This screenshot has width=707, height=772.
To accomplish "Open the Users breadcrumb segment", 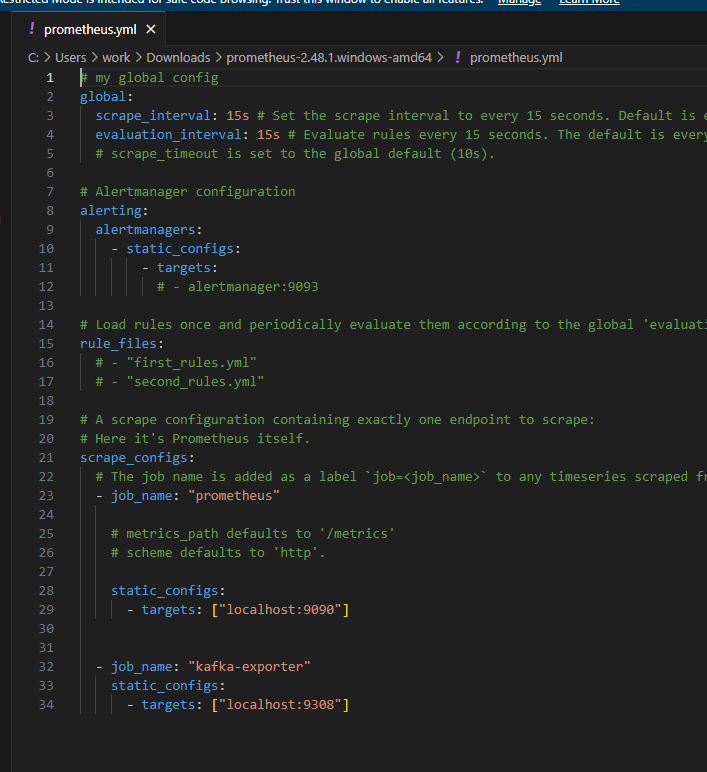I will [70, 58].
